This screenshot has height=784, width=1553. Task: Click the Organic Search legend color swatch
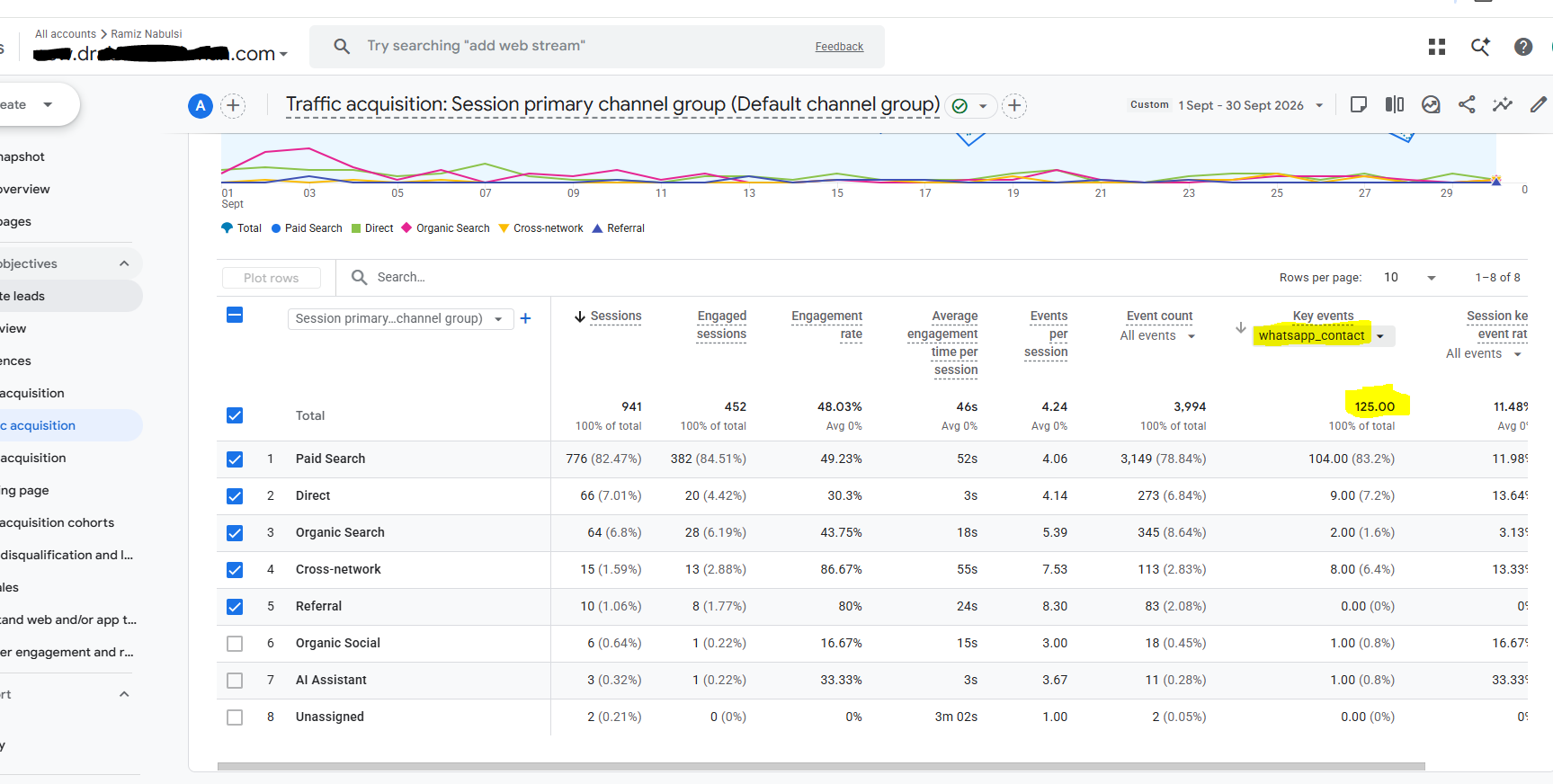(x=406, y=228)
